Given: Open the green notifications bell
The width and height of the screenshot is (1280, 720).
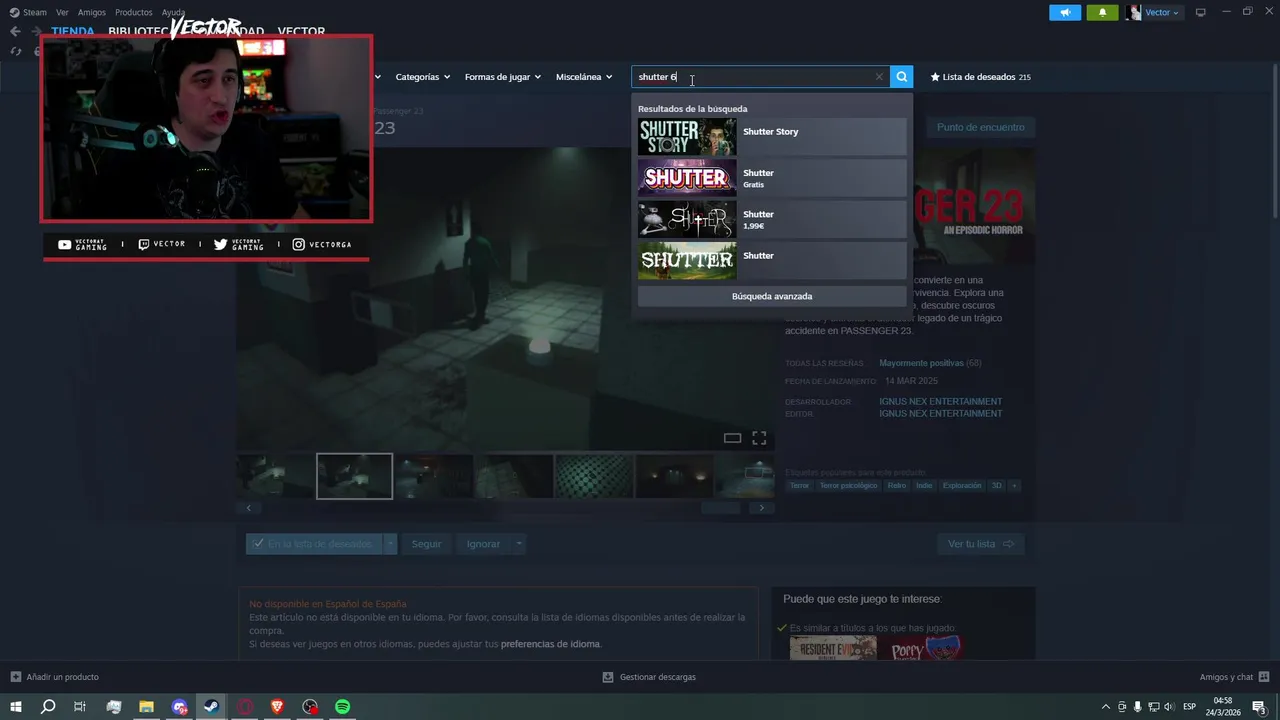Looking at the screenshot, I should (1102, 12).
